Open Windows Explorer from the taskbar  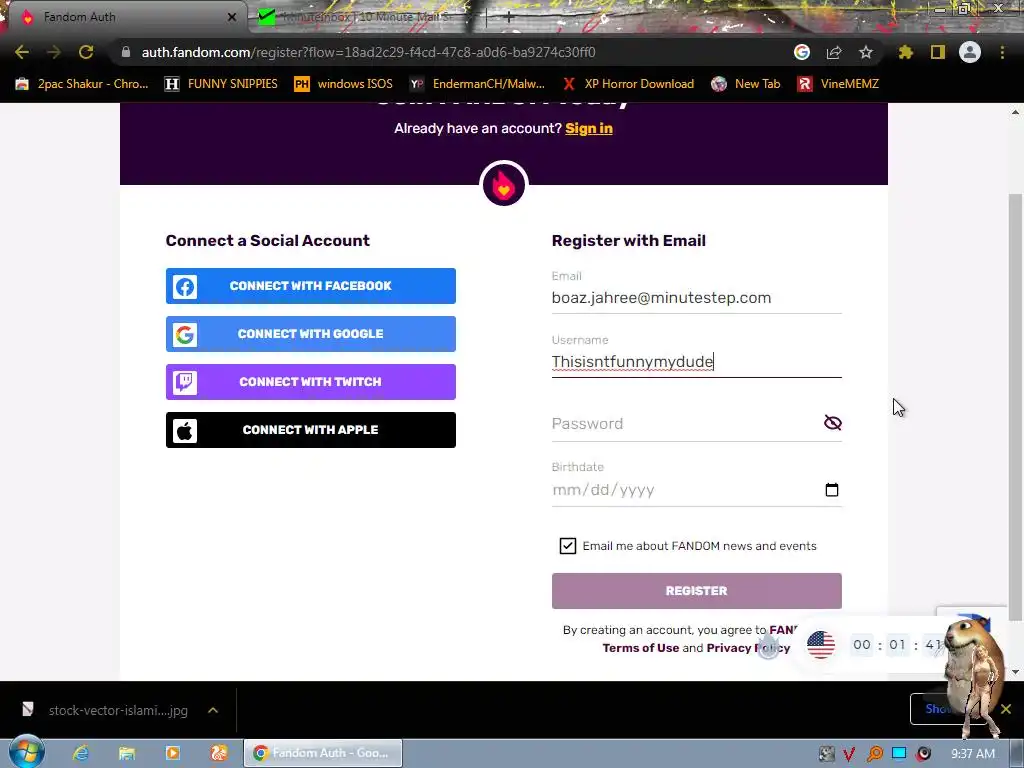coord(127,753)
